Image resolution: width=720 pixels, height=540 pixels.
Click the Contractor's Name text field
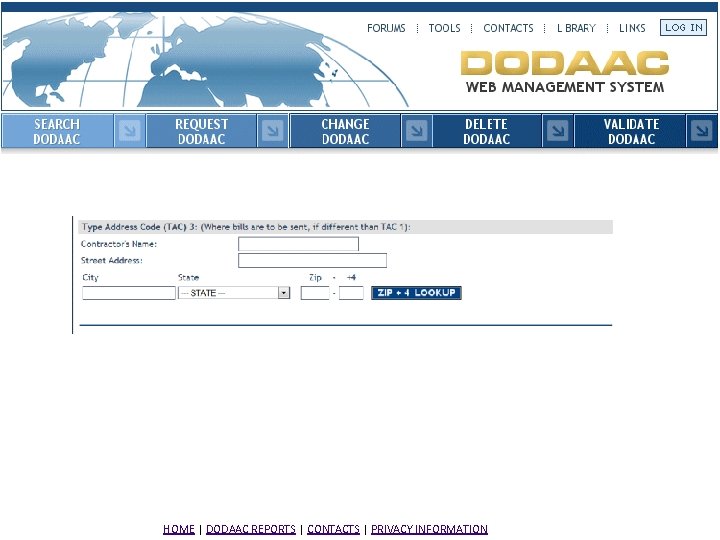click(298, 244)
